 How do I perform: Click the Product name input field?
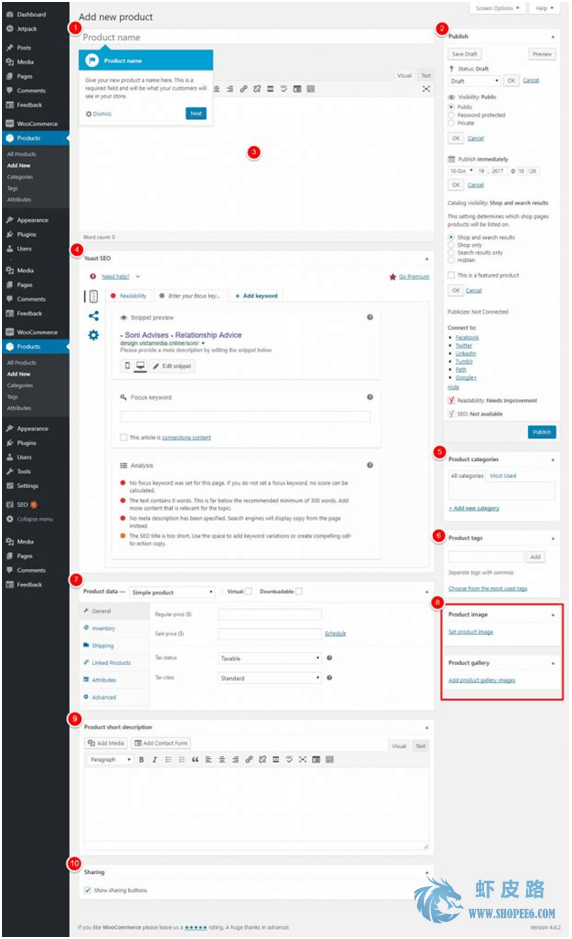point(256,37)
